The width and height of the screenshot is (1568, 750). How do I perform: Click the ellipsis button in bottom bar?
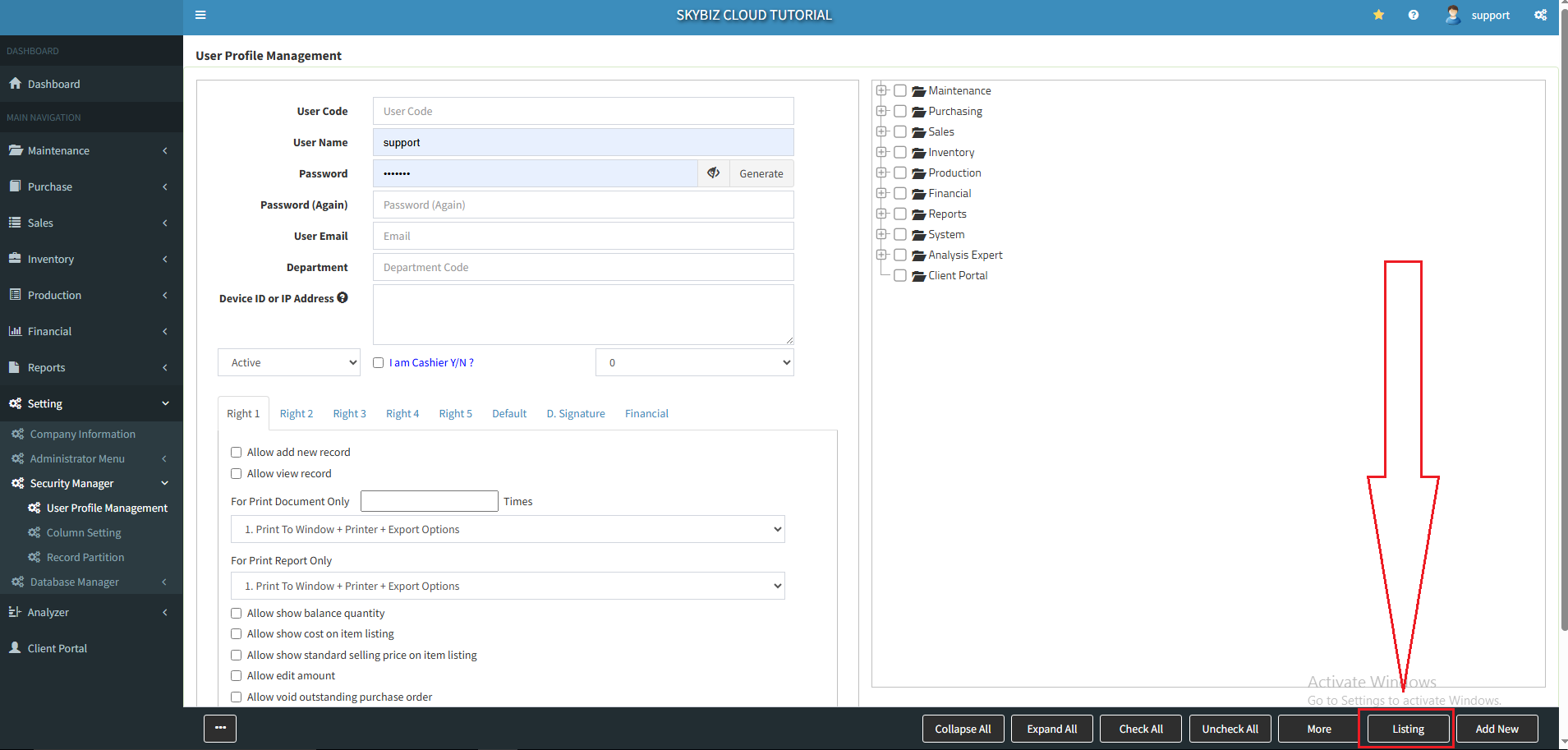220,728
